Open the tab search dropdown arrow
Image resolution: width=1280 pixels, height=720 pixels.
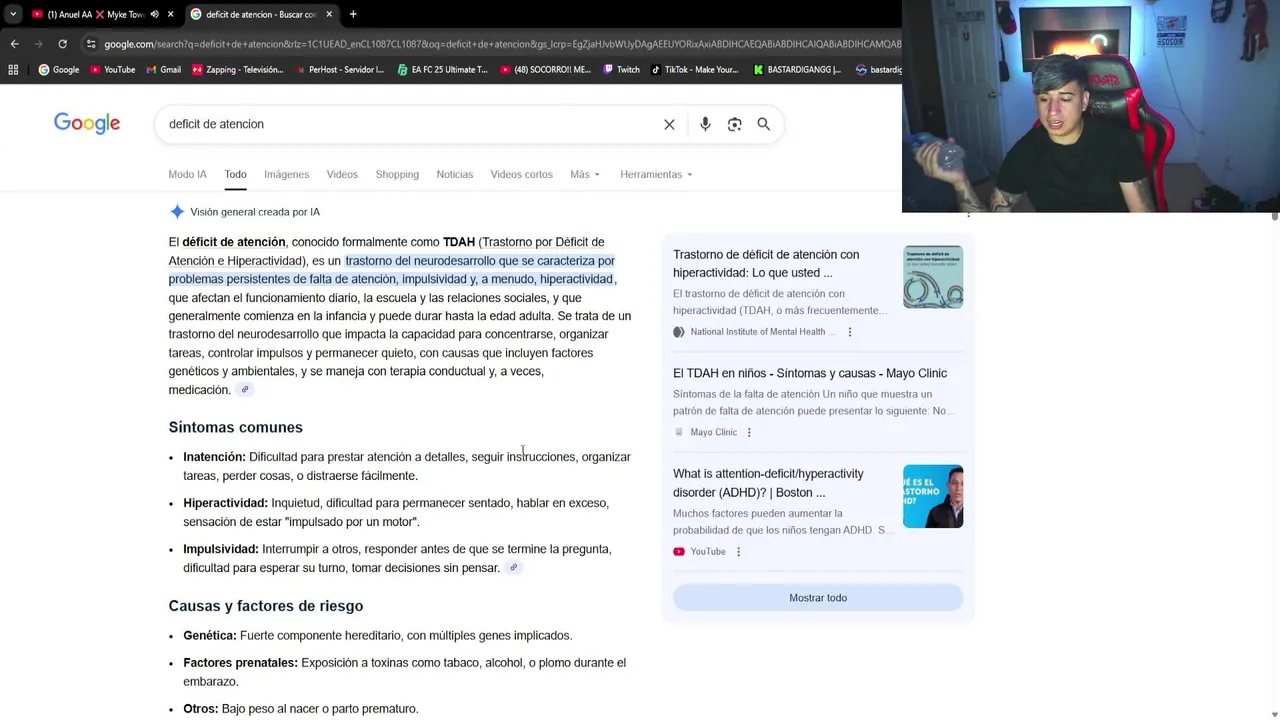[13, 14]
